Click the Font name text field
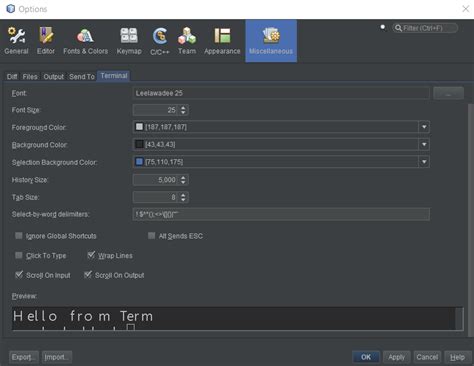This screenshot has height=366, width=474. tap(281, 93)
